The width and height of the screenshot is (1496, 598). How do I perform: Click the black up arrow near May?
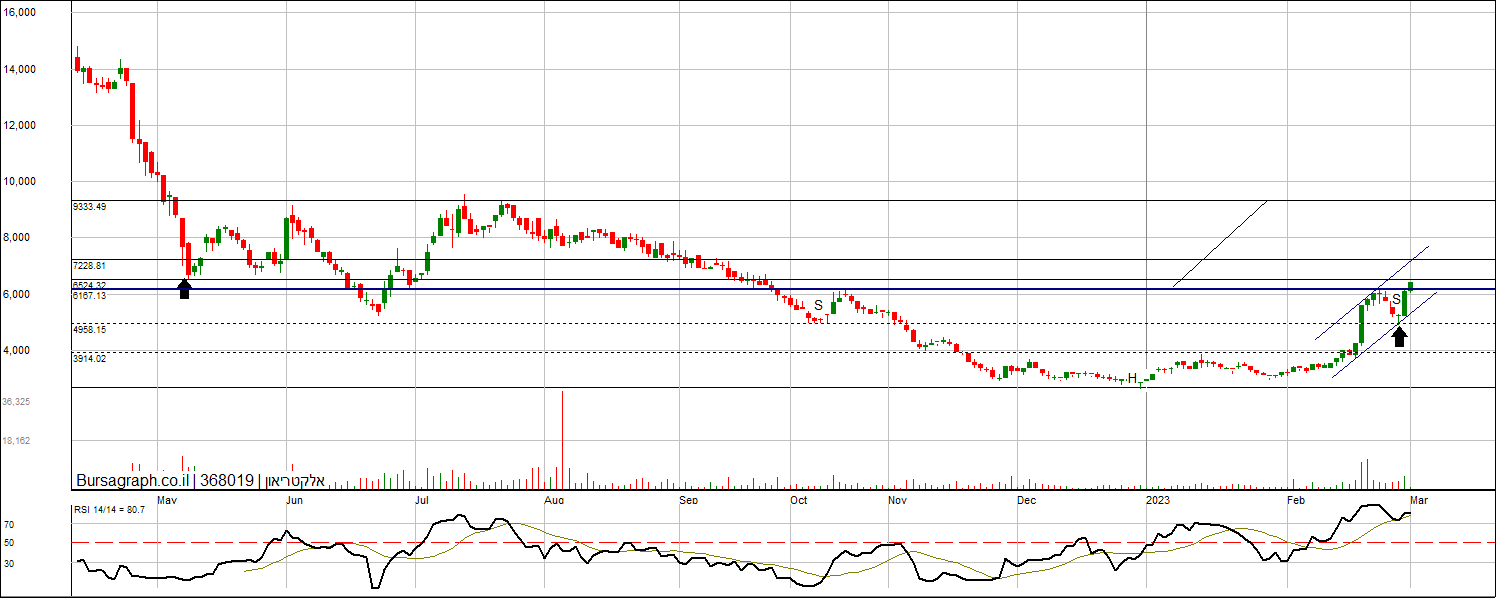pos(184,289)
